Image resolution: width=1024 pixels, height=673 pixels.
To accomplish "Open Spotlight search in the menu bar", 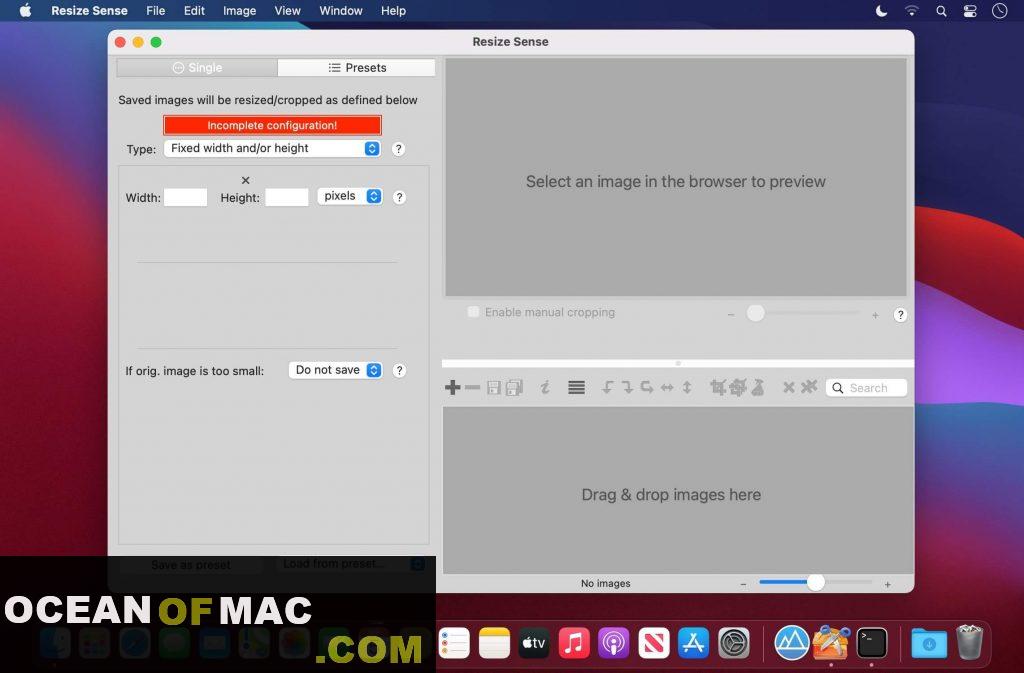I will (x=941, y=11).
